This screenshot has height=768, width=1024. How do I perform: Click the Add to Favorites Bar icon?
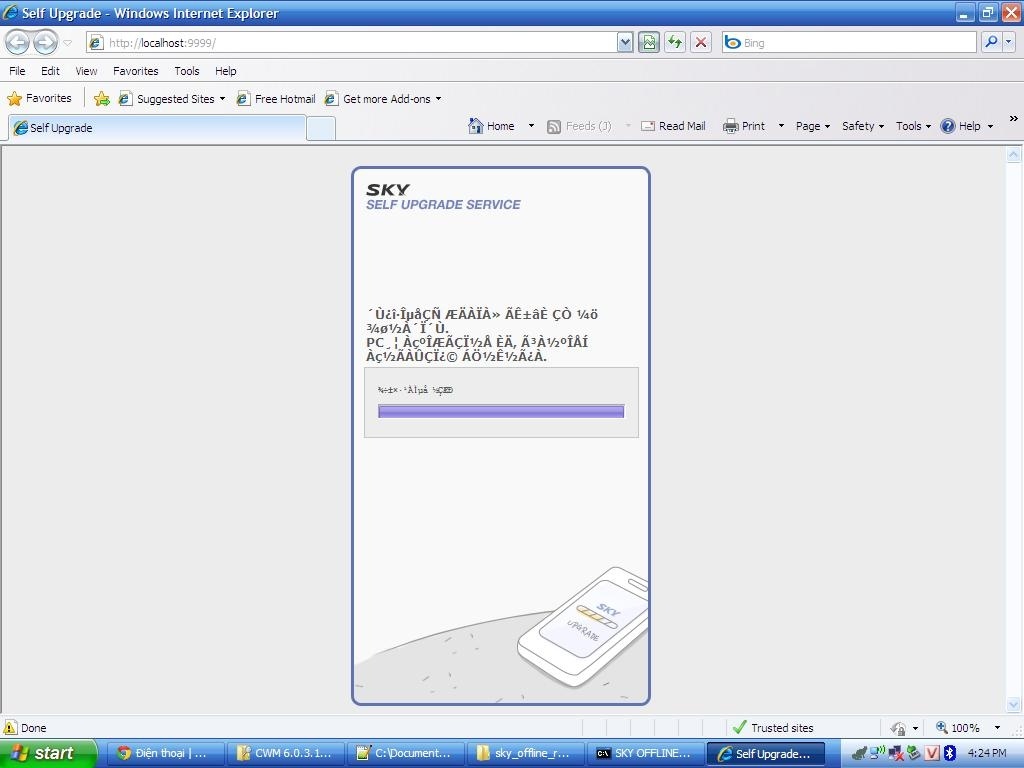[101, 99]
